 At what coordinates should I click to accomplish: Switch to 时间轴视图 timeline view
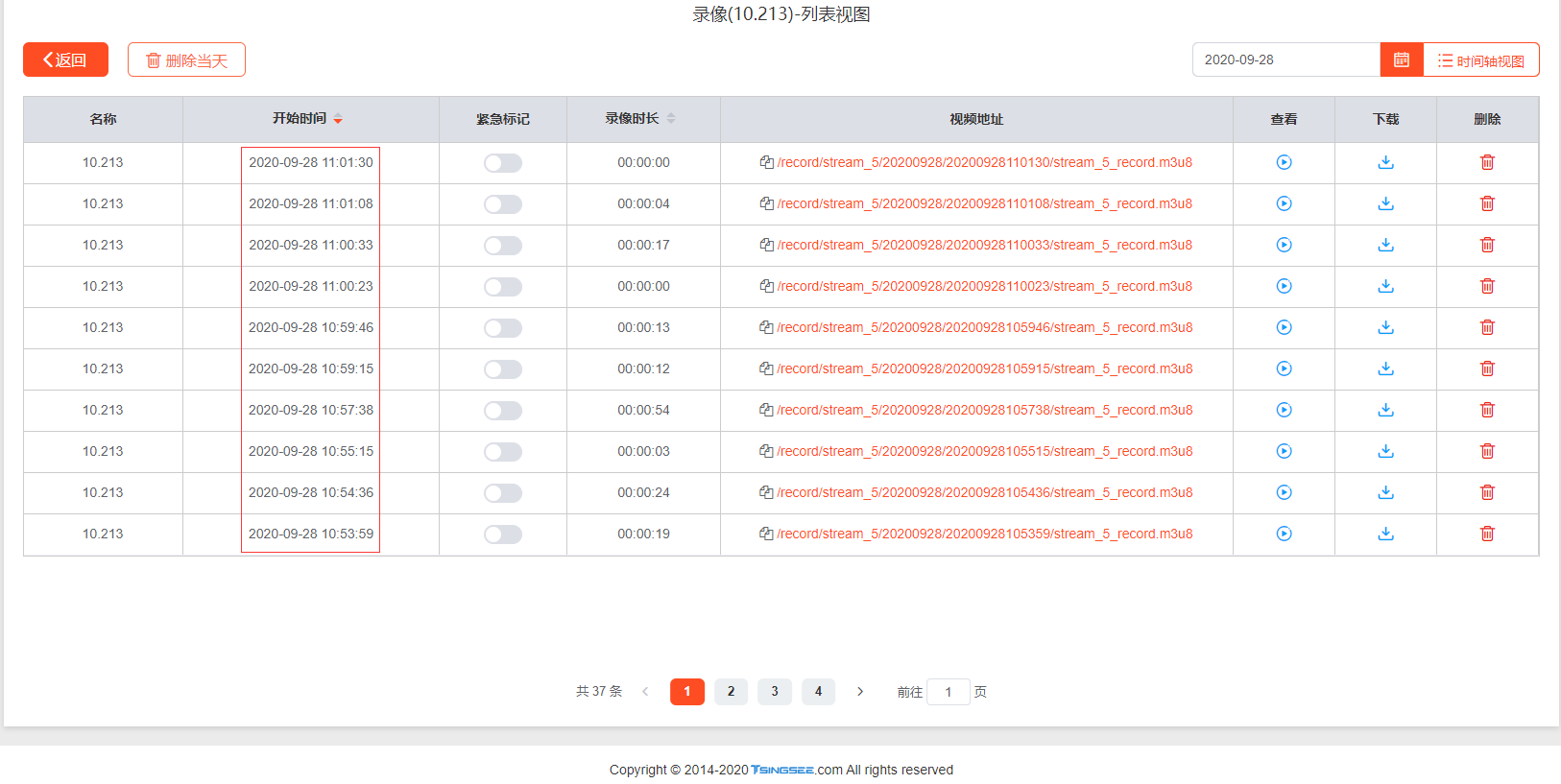(1481, 59)
